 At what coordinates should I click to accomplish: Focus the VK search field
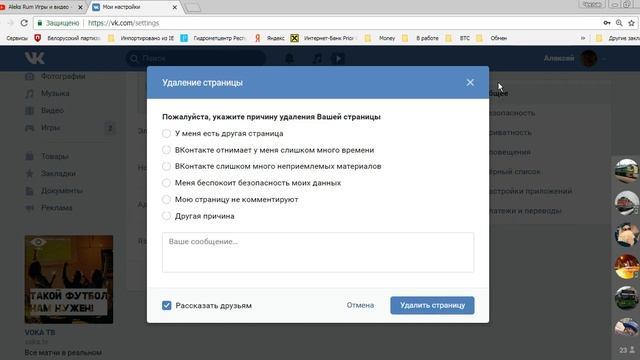pyautogui.click(x=196, y=59)
